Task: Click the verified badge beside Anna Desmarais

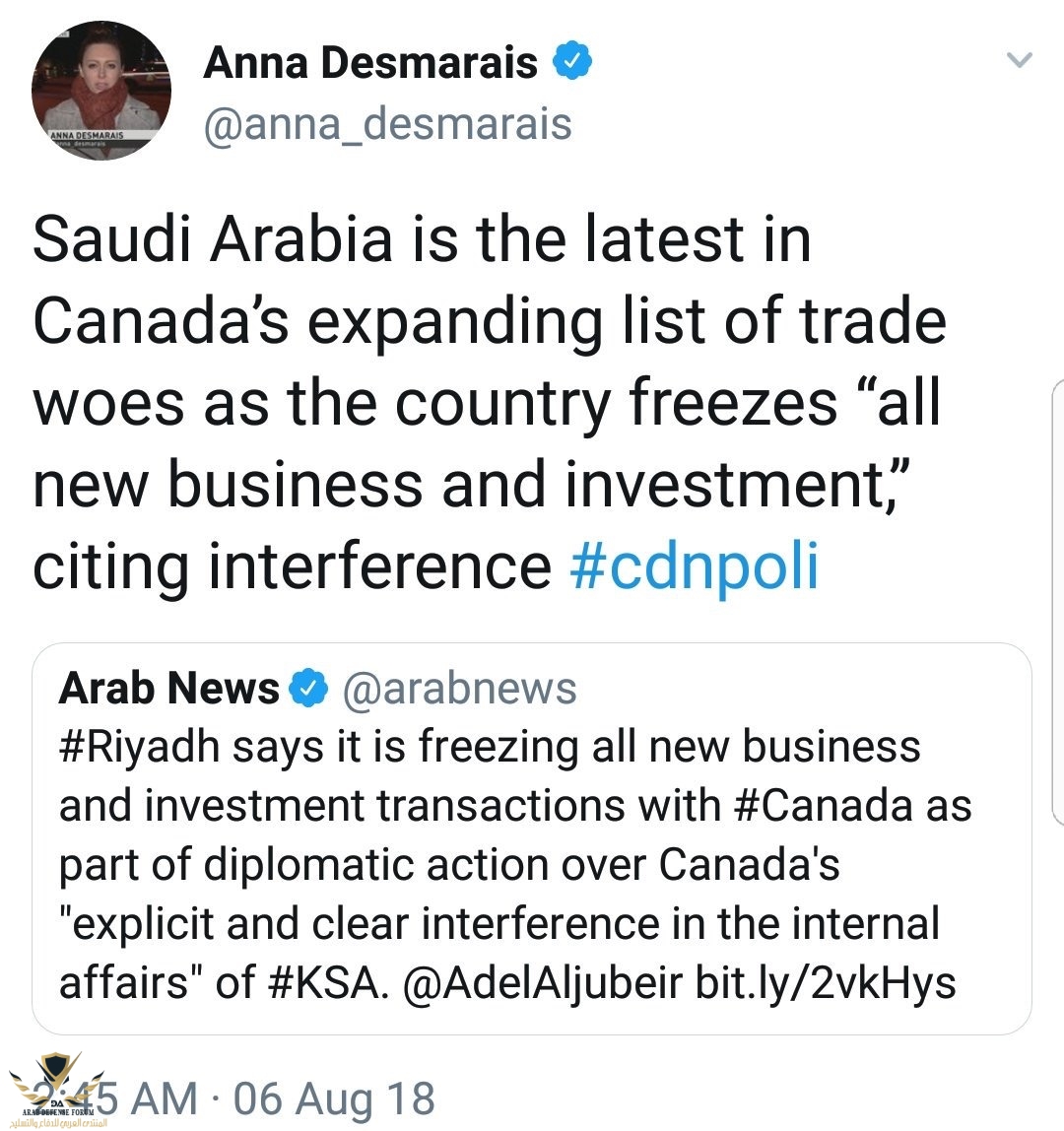Action: [x=572, y=62]
